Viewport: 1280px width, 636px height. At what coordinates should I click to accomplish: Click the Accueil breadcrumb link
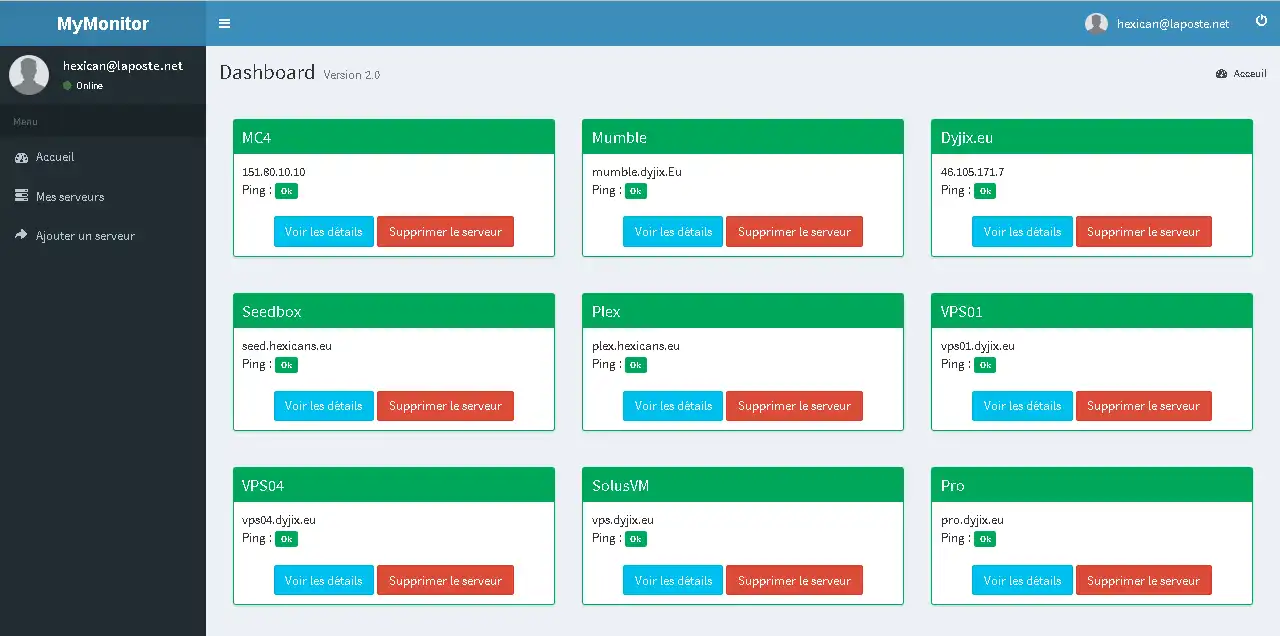(1250, 74)
